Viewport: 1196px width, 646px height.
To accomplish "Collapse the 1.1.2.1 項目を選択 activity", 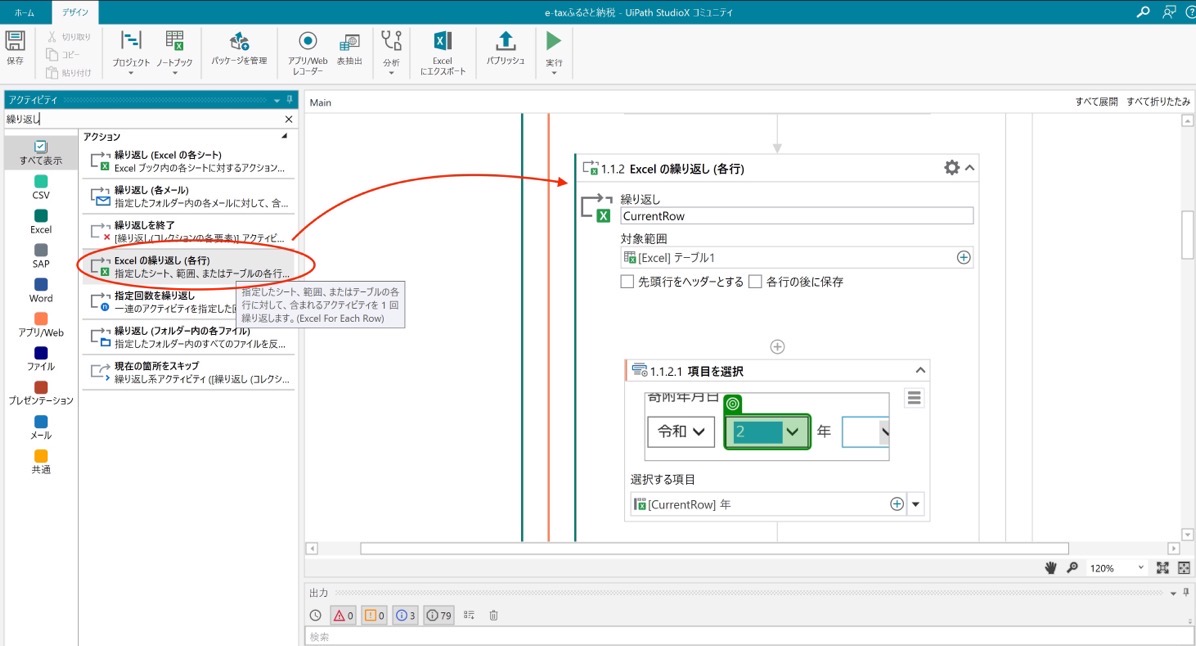I will click(920, 371).
